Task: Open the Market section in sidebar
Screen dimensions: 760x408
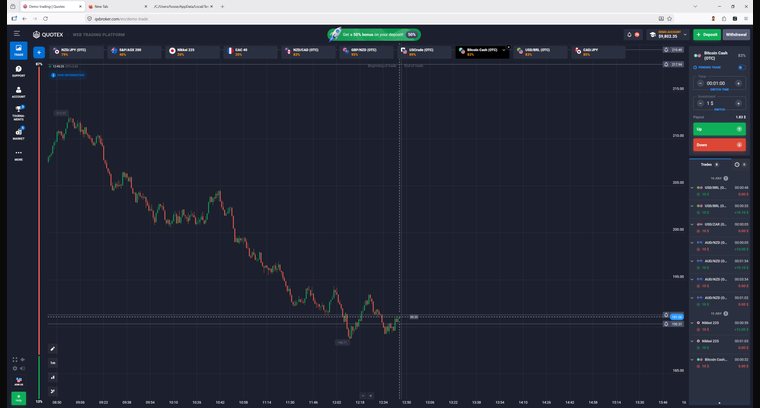Action: click(18, 133)
